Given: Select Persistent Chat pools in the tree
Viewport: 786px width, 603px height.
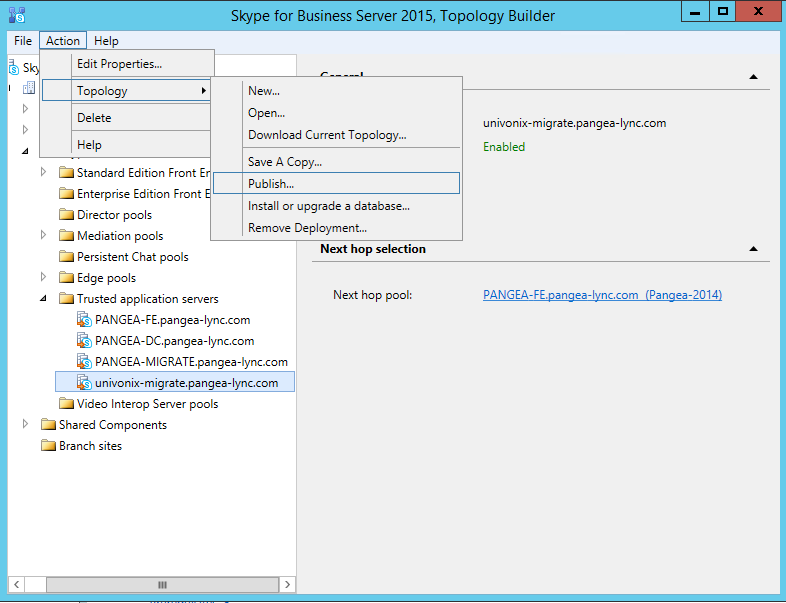Looking at the screenshot, I should click(133, 257).
